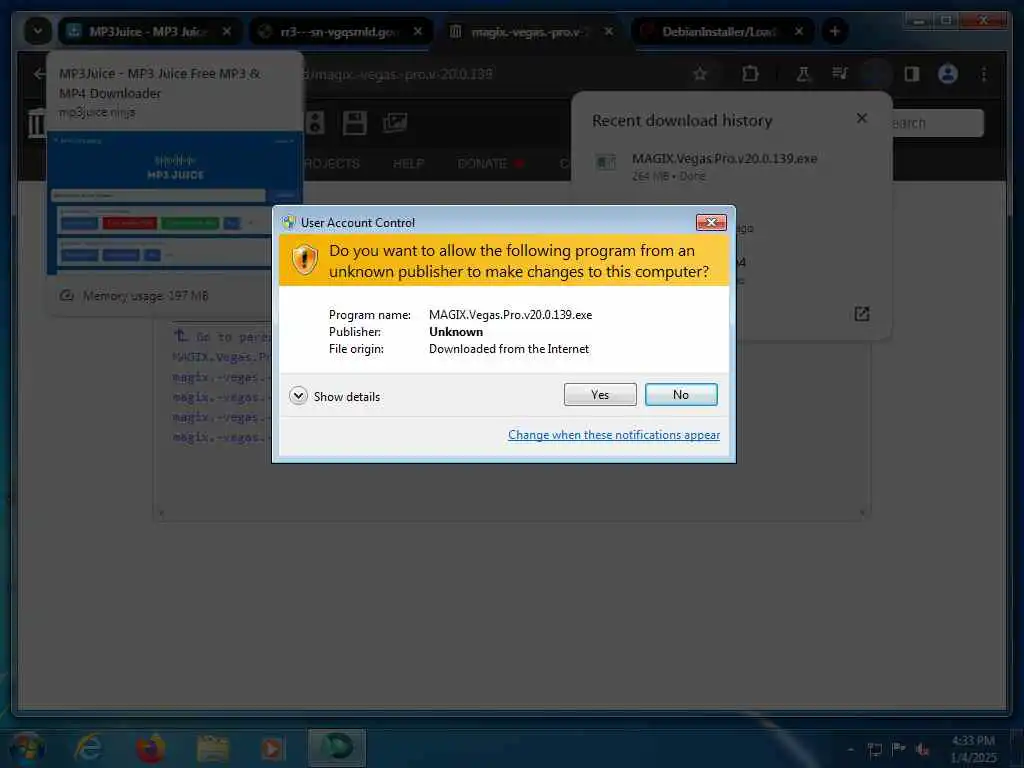
Task: Open Windows Start button
Action: click(26, 748)
